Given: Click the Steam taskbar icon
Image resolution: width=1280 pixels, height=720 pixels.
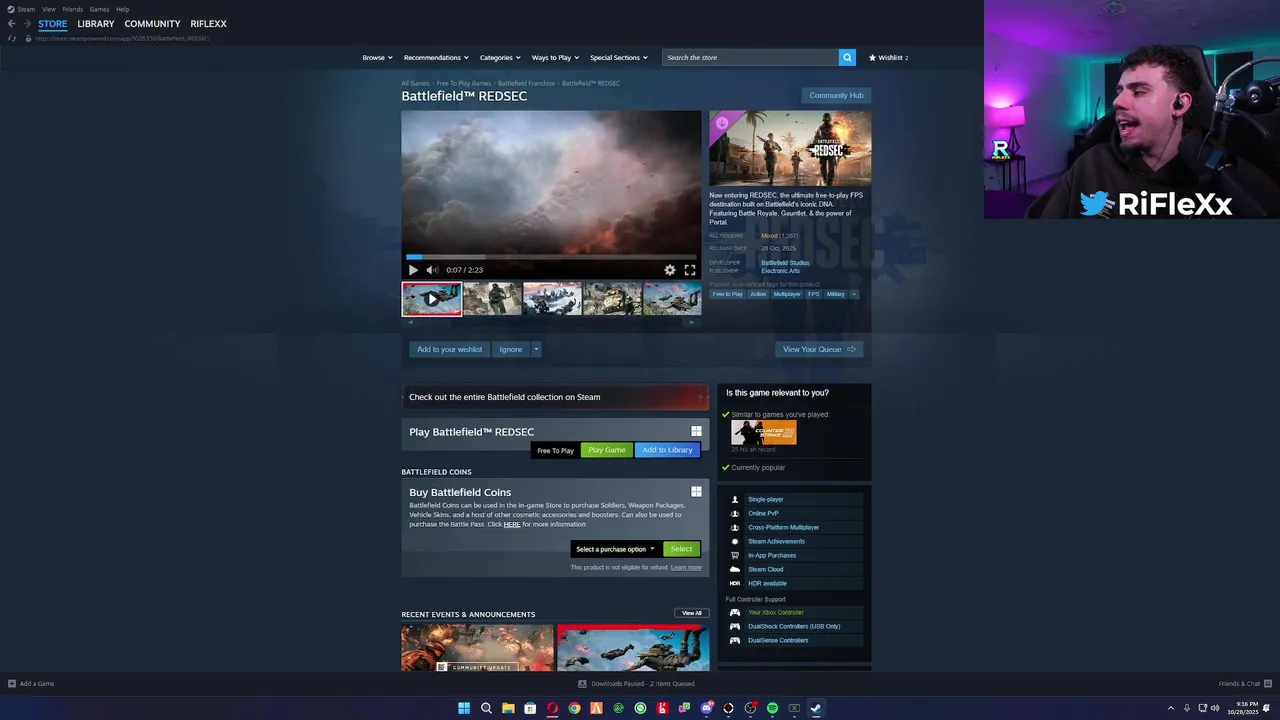Looking at the screenshot, I should click(816, 708).
